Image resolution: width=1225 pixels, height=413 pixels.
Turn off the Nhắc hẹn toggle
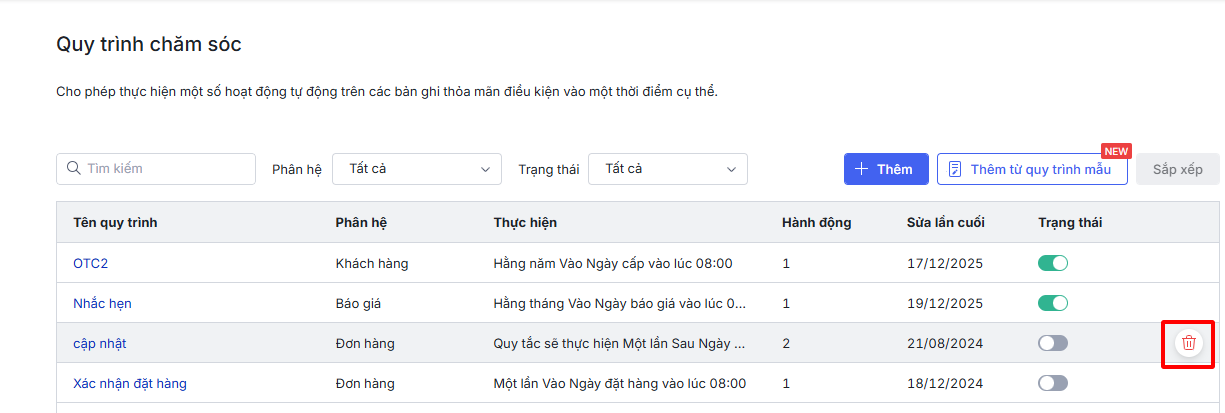1053,303
